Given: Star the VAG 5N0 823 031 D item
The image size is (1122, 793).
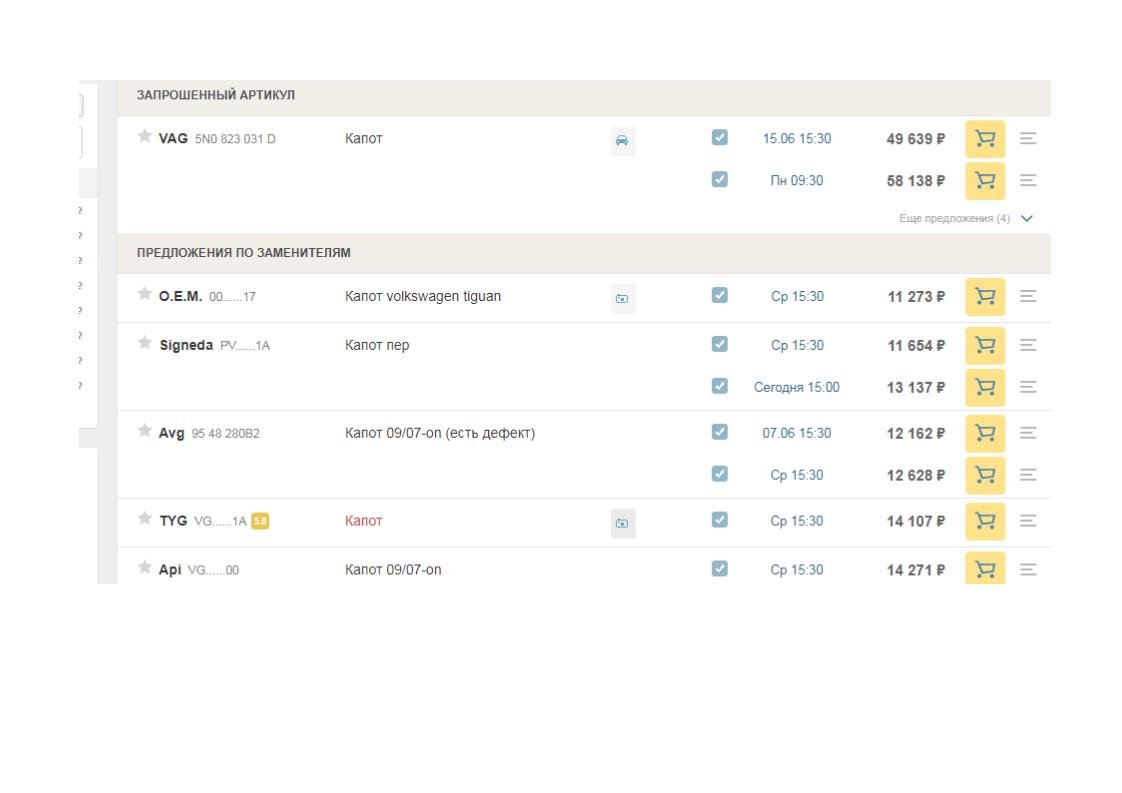Looking at the screenshot, I should click(x=145, y=136).
